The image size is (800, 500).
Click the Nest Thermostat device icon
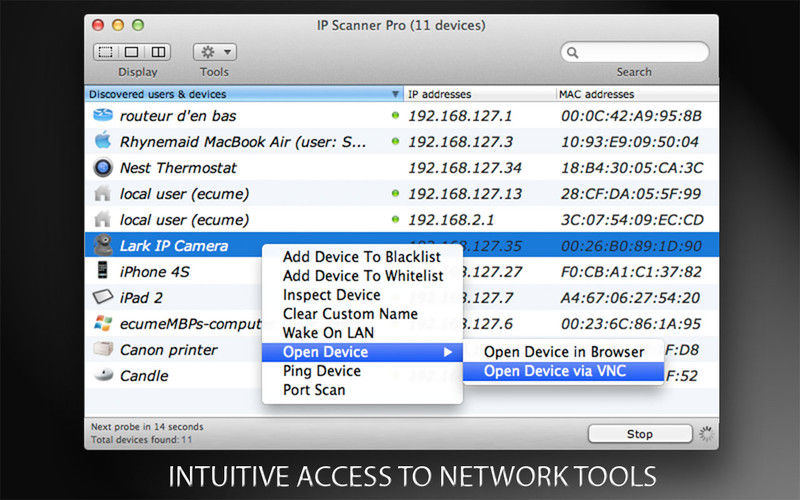point(101,167)
